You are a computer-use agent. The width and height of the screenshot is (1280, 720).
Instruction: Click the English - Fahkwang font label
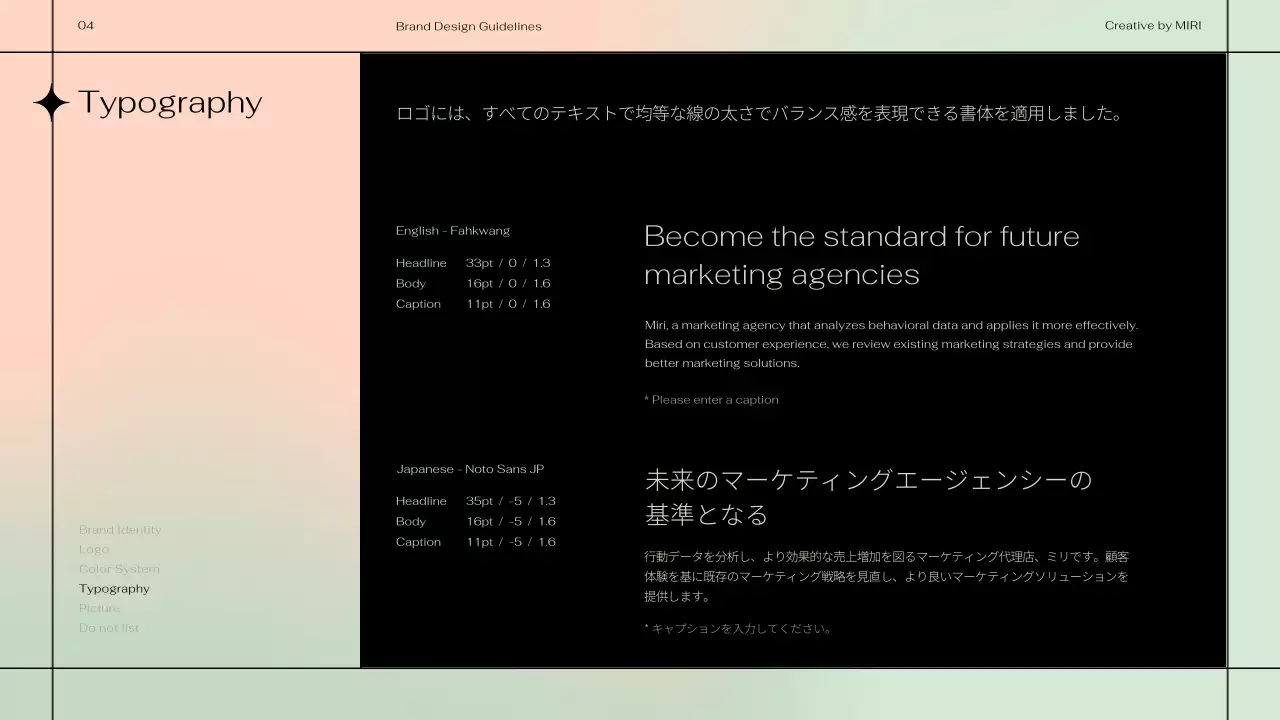(452, 231)
